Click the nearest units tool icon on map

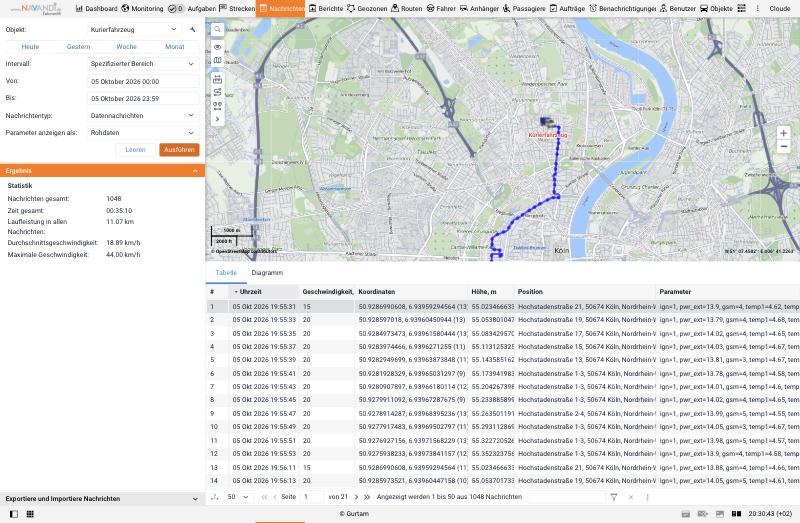217,106
